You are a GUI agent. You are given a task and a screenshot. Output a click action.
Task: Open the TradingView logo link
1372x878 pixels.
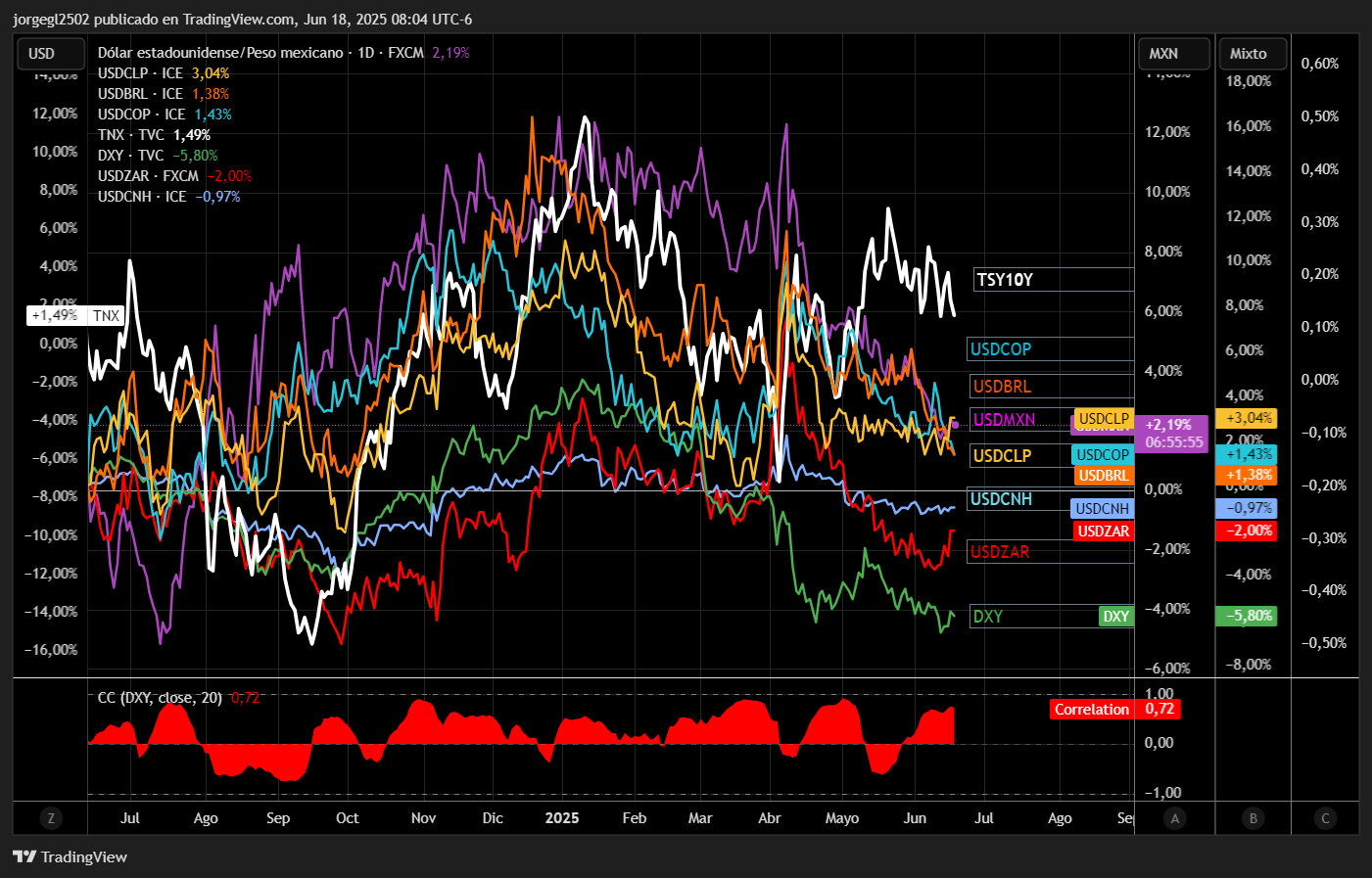[x=70, y=856]
